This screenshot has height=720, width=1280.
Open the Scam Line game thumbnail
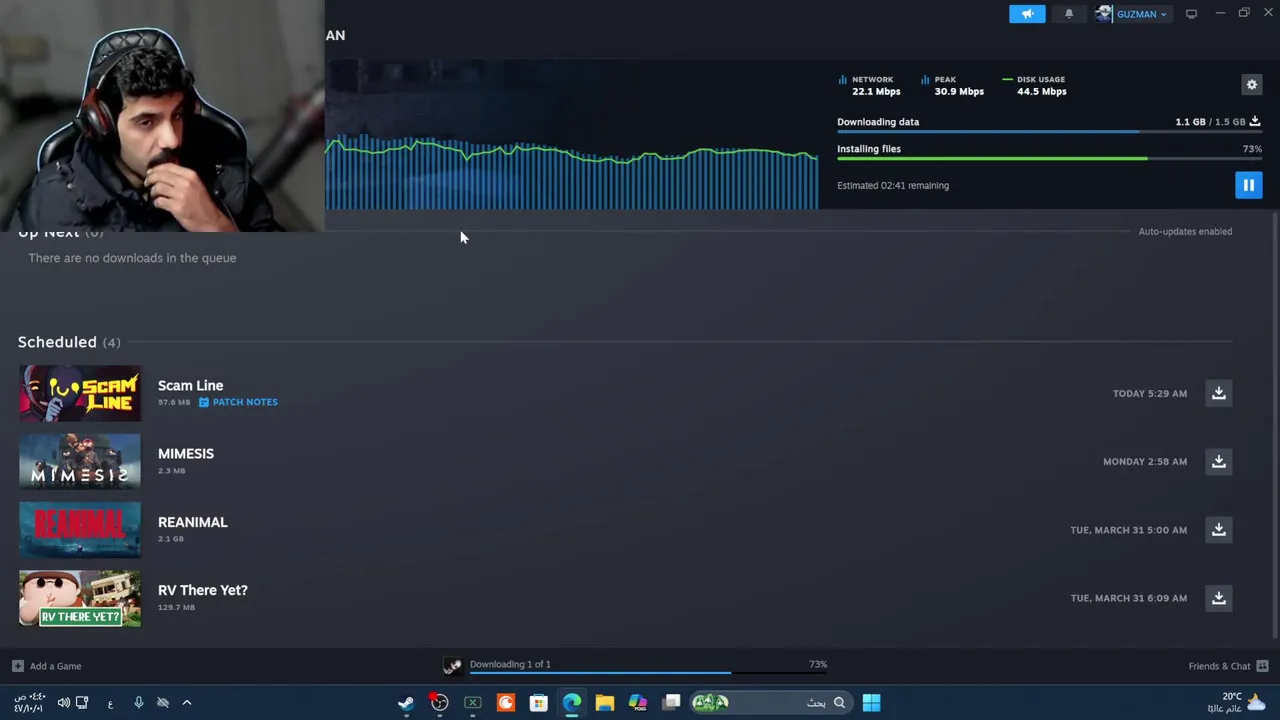[x=80, y=393]
